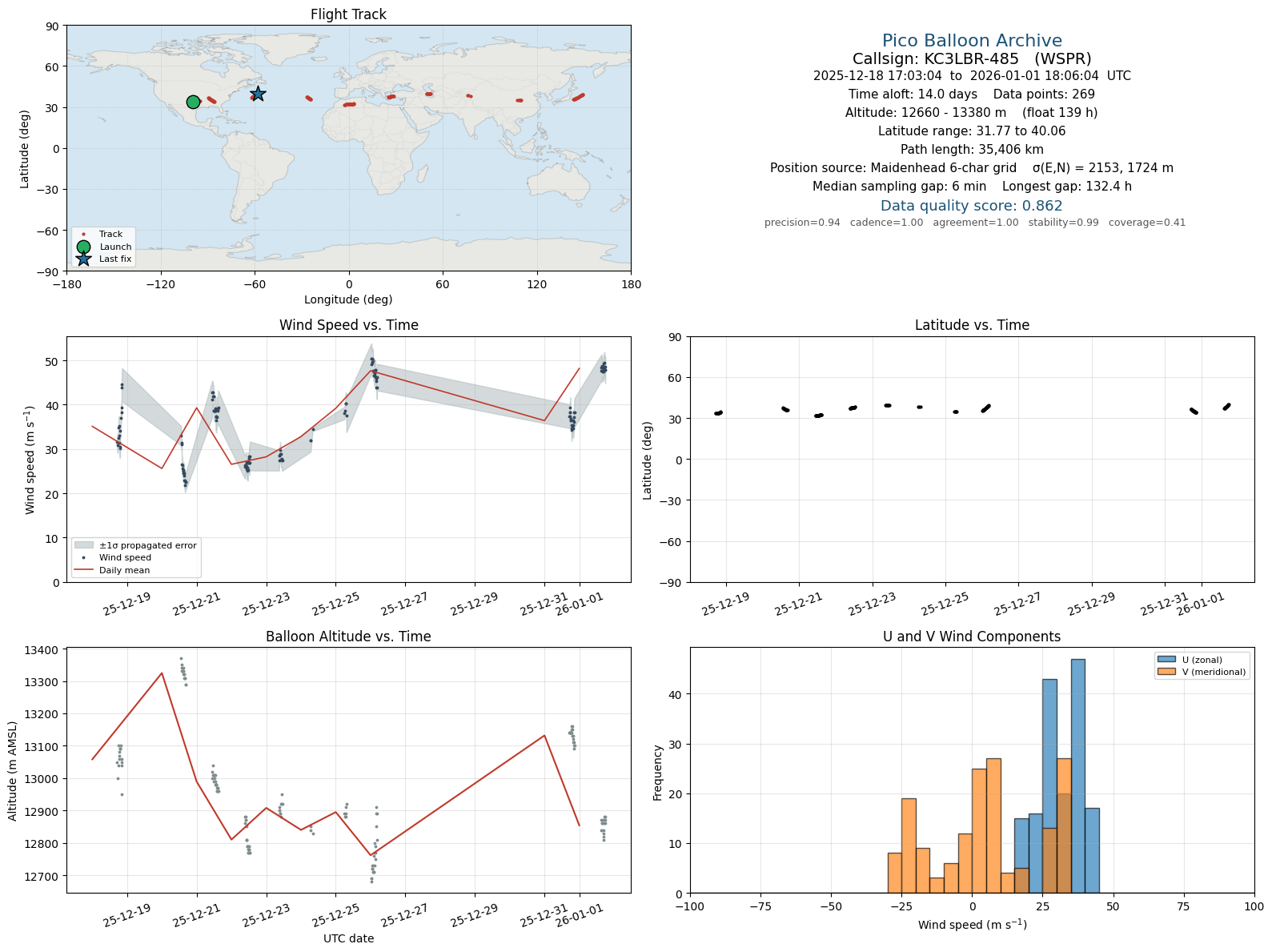Image resolution: width=1272 pixels, height=952 pixels.
Task: Click the "agreement=1.00" metric
Action: [976, 223]
